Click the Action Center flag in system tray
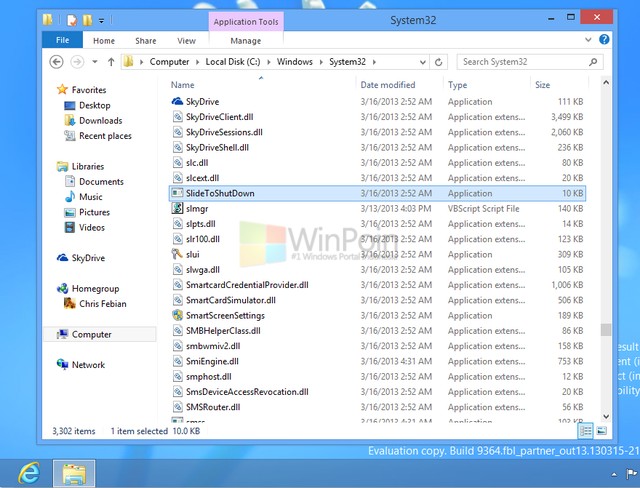Image resolution: width=640 pixels, height=488 pixels. (631, 474)
